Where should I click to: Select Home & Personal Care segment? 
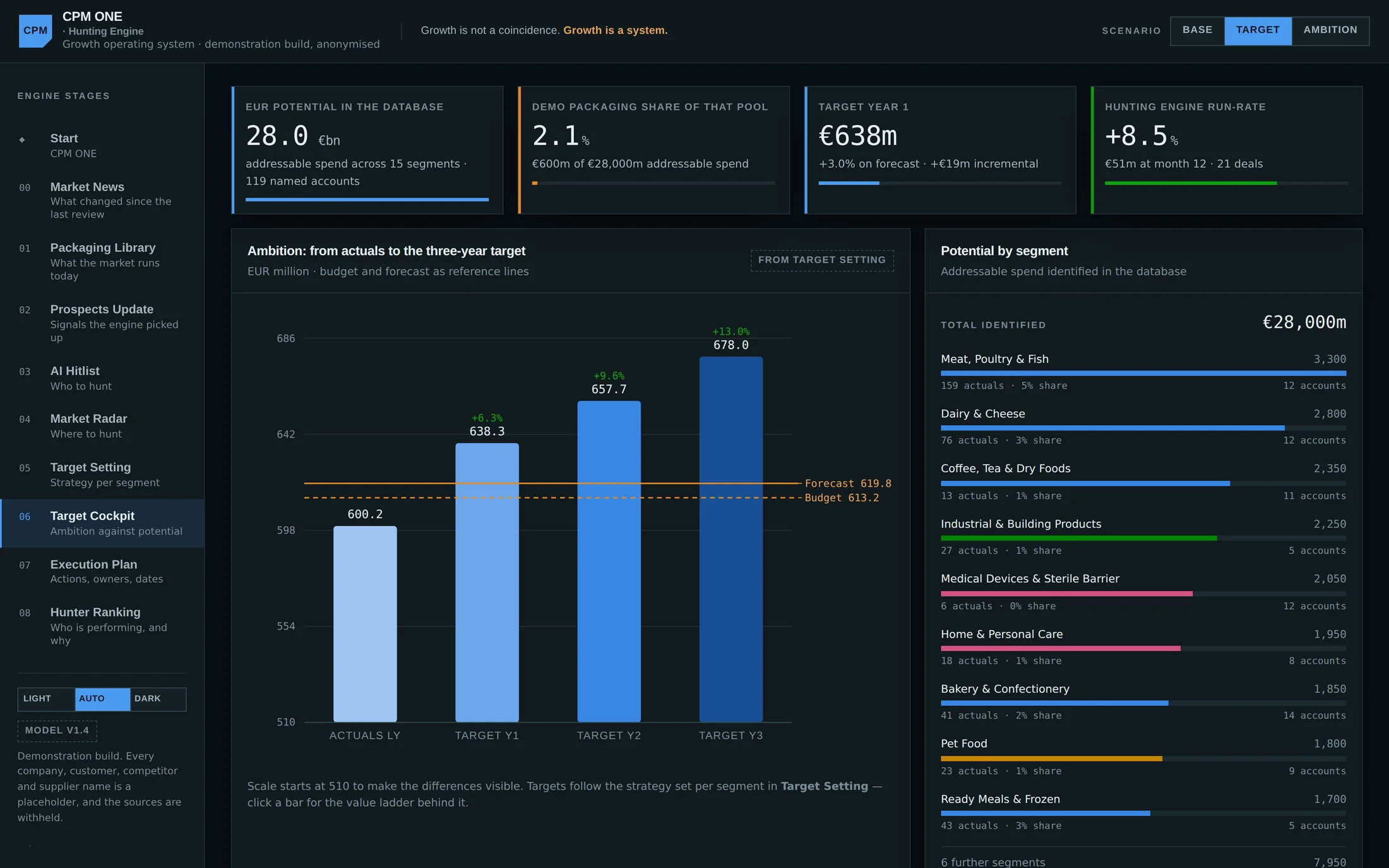[1143, 647]
